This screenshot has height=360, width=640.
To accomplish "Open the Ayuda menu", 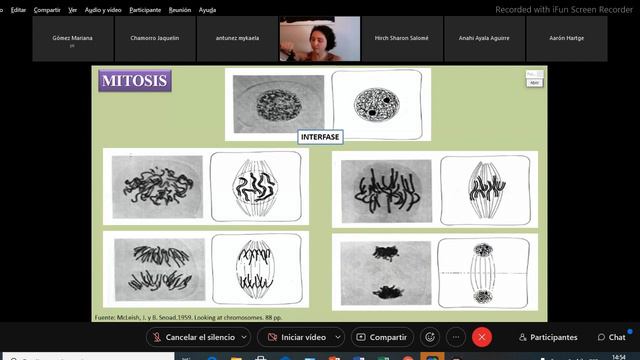I will (207, 10).
